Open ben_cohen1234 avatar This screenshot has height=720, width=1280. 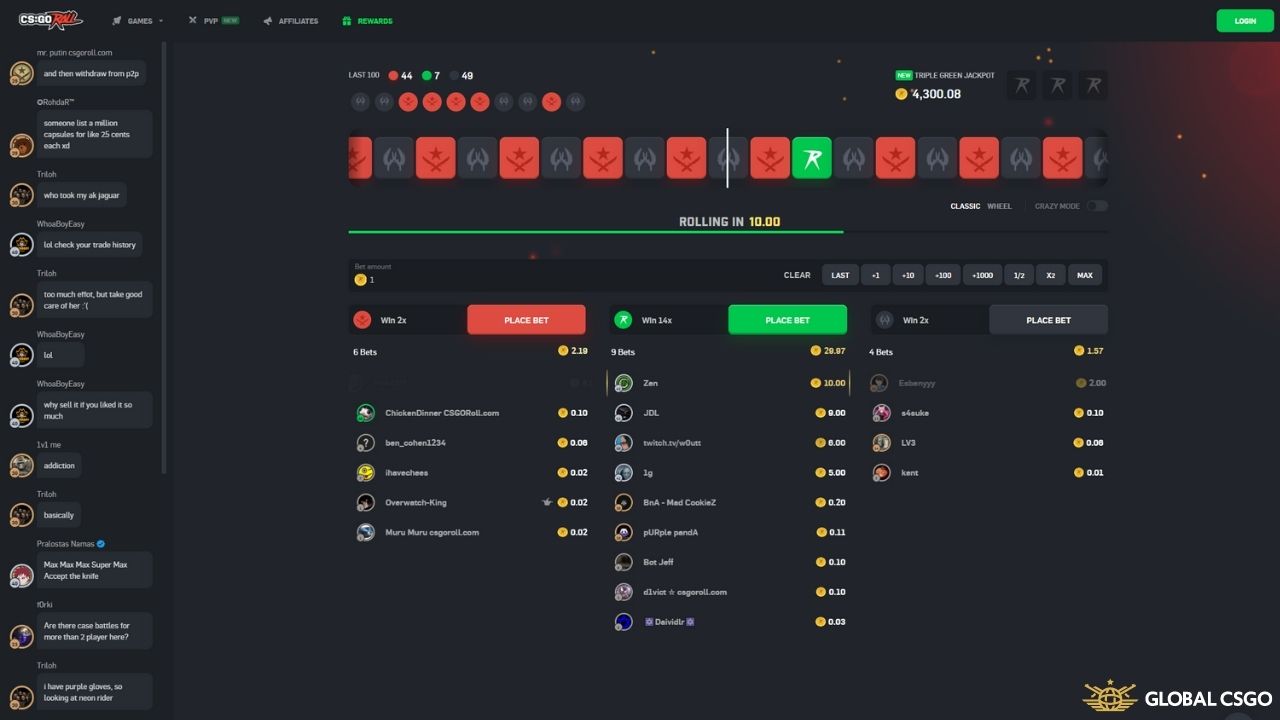point(366,443)
